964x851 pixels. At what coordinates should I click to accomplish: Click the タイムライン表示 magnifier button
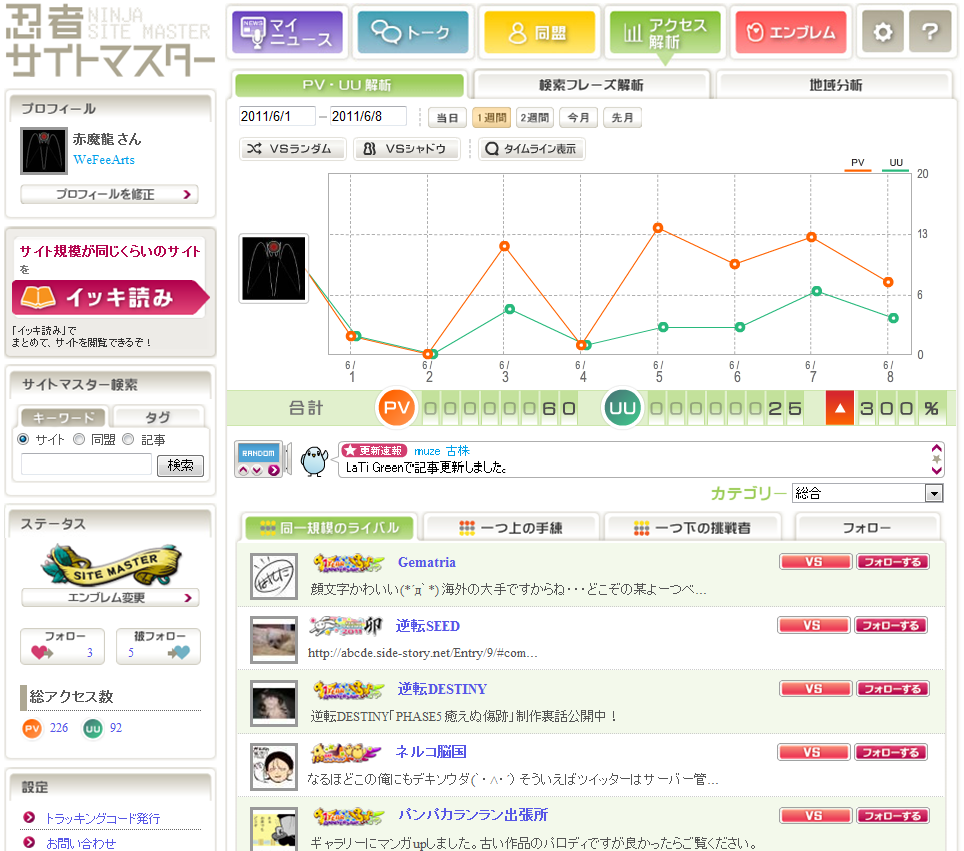point(531,149)
